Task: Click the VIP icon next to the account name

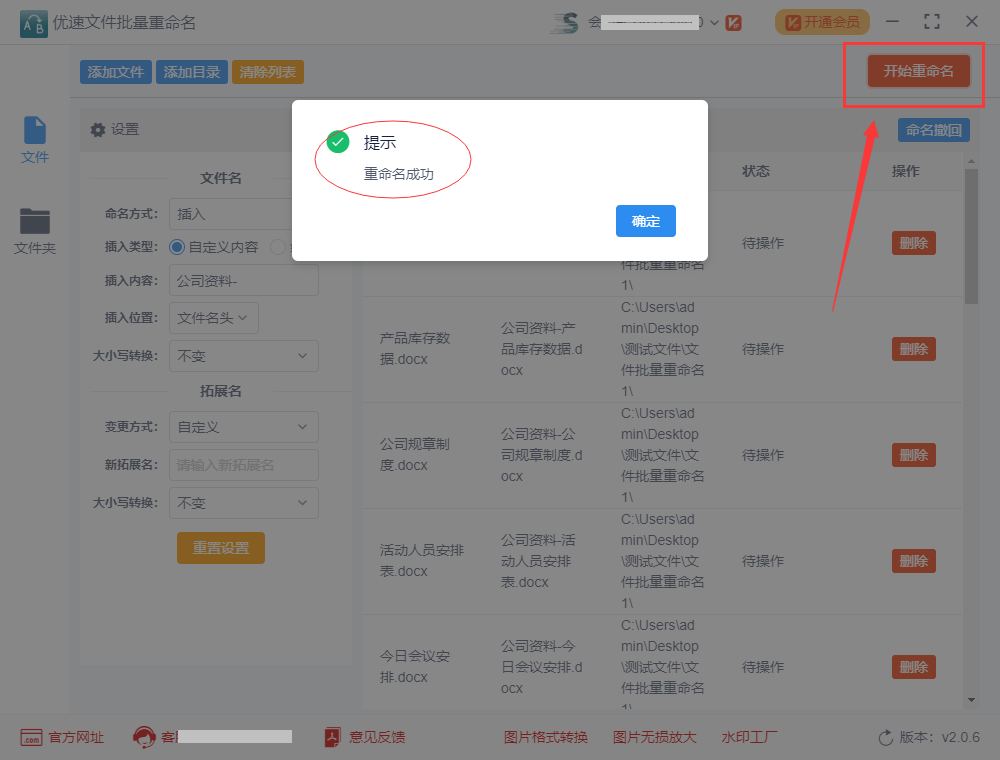Action: click(733, 21)
